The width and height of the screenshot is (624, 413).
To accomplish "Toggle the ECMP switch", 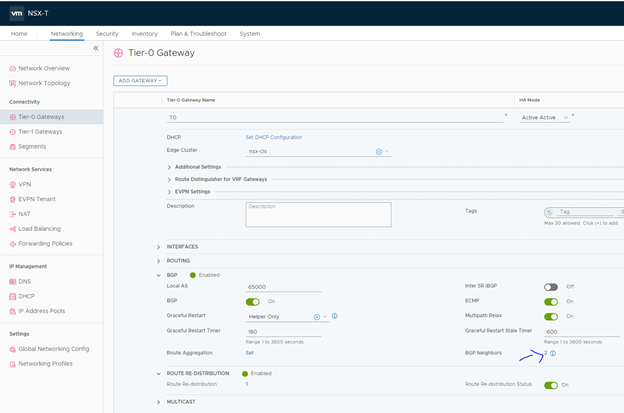I will point(551,302).
